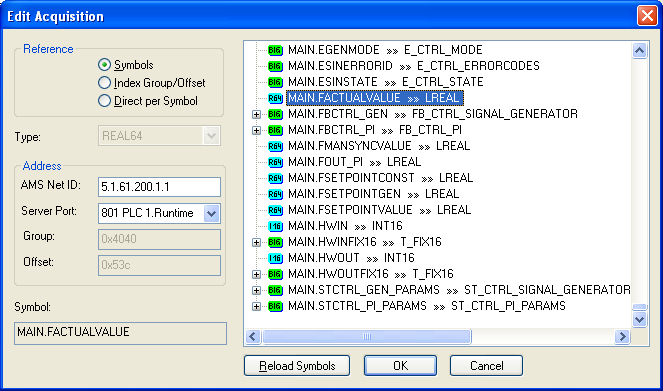Click the symbol list scroll down arrow
Screen dimensions: 663x391
coord(639,320)
